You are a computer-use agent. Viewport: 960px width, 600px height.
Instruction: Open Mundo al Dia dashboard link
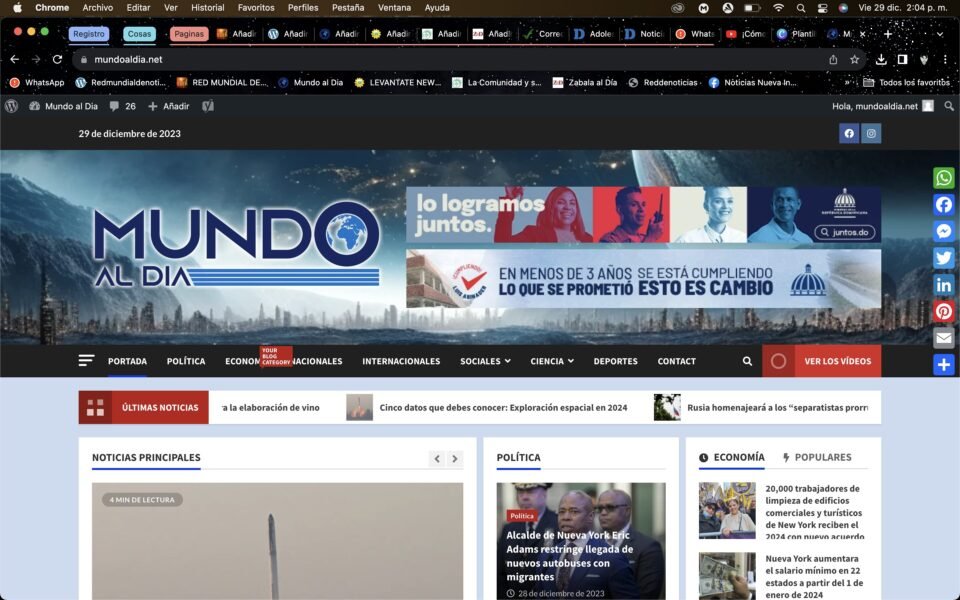tap(64, 106)
